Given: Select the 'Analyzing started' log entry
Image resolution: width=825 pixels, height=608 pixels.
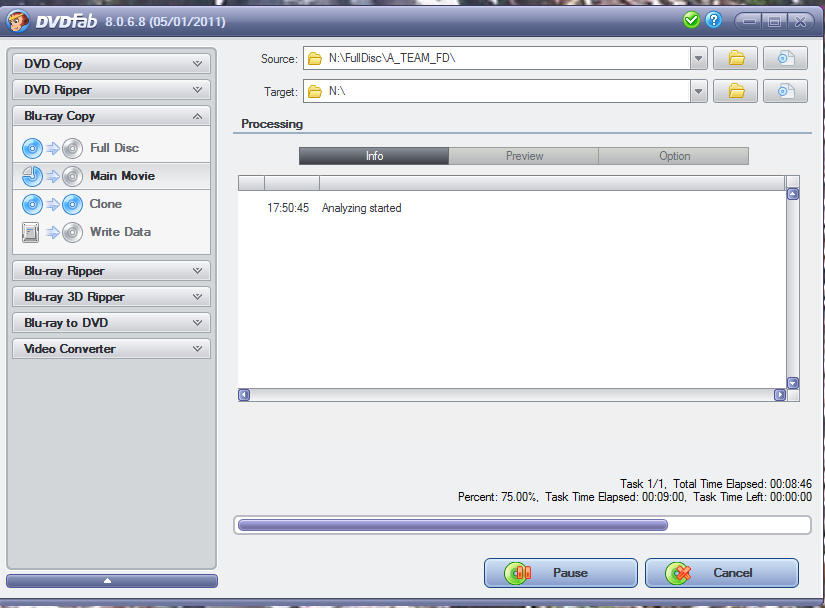Looking at the screenshot, I should tap(361, 208).
